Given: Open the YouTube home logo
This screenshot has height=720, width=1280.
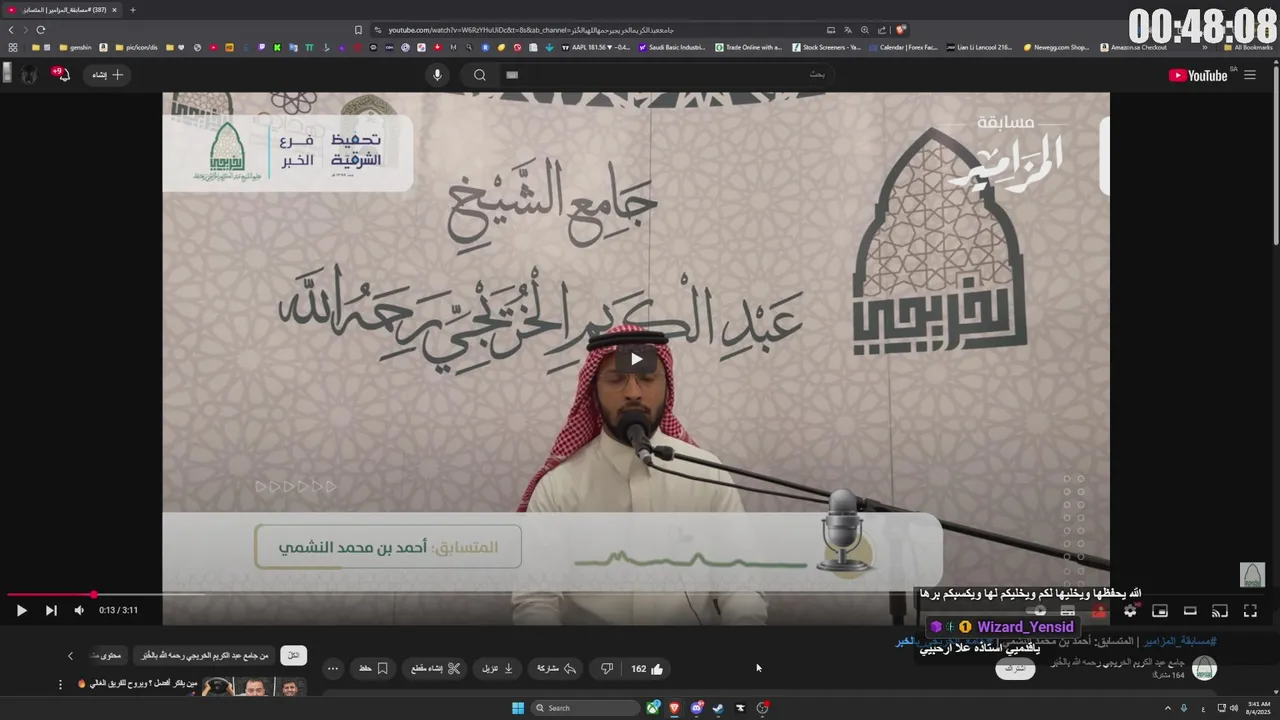Looking at the screenshot, I should pos(1198,75).
